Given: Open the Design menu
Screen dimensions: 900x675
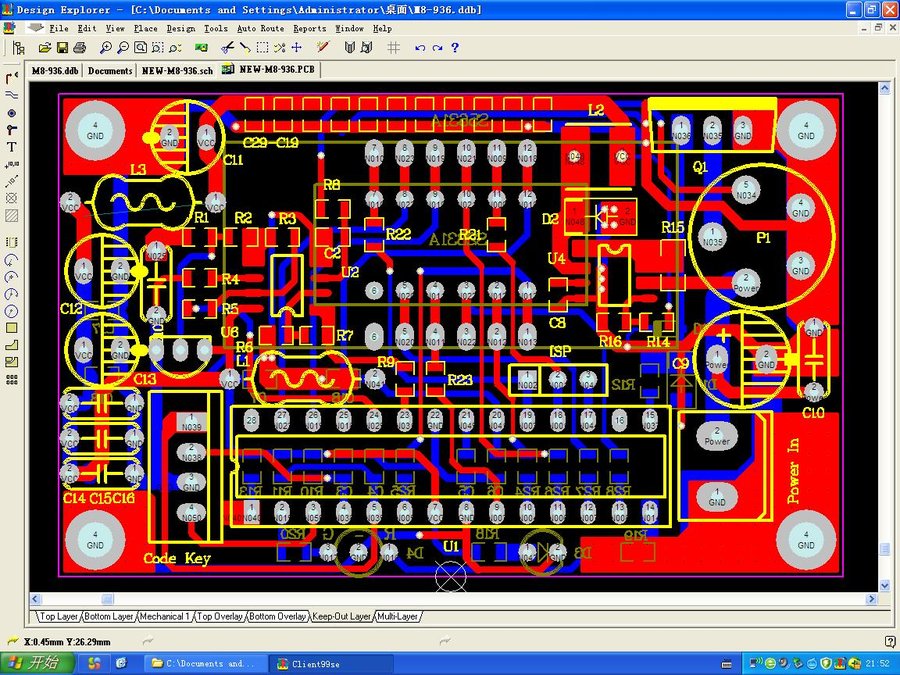Looking at the screenshot, I should pos(180,28).
